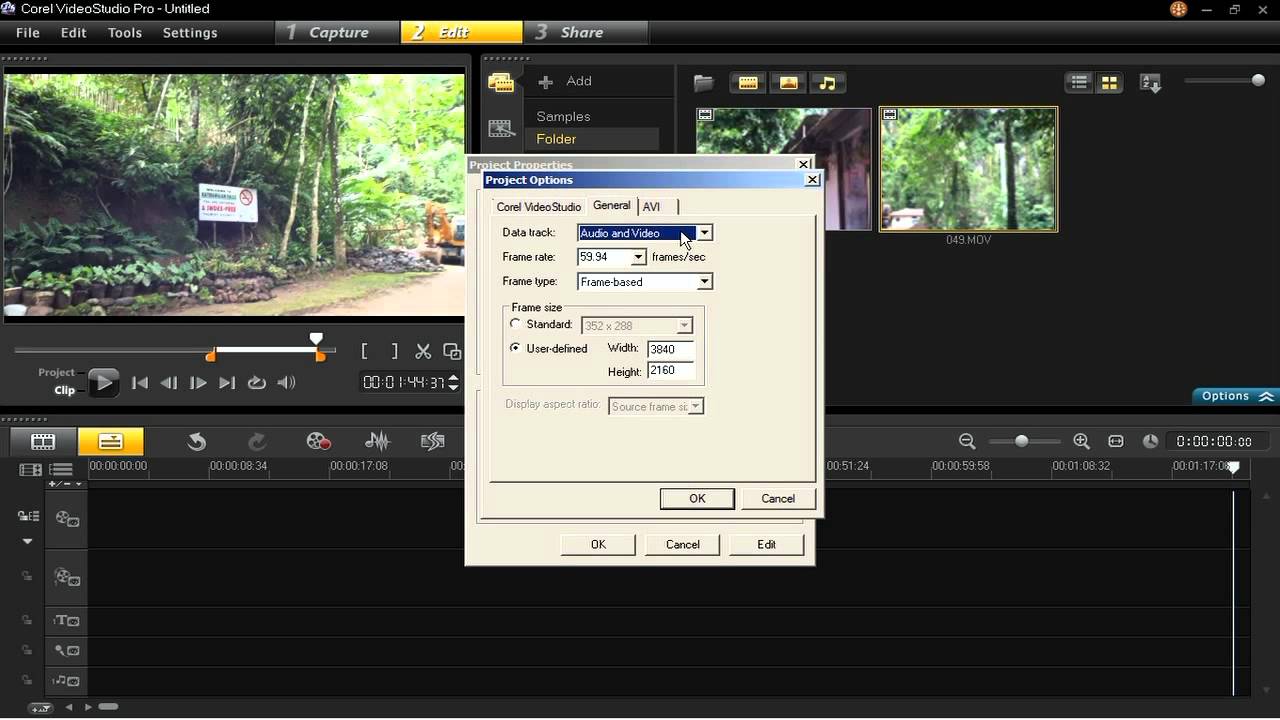Open the Sound Mixer icon
This screenshot has height=720, width=1280.
pyautogui.click(x=377, y=441)
